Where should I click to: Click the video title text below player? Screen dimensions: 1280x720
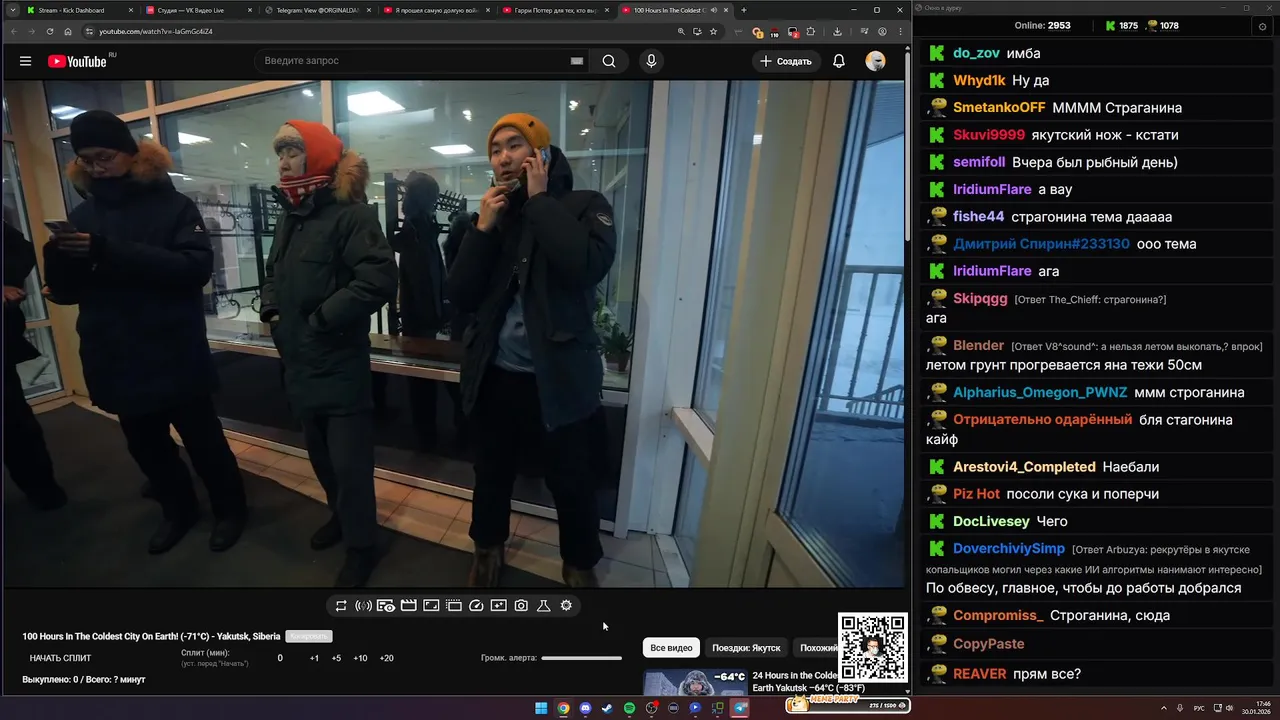(151, 636)
